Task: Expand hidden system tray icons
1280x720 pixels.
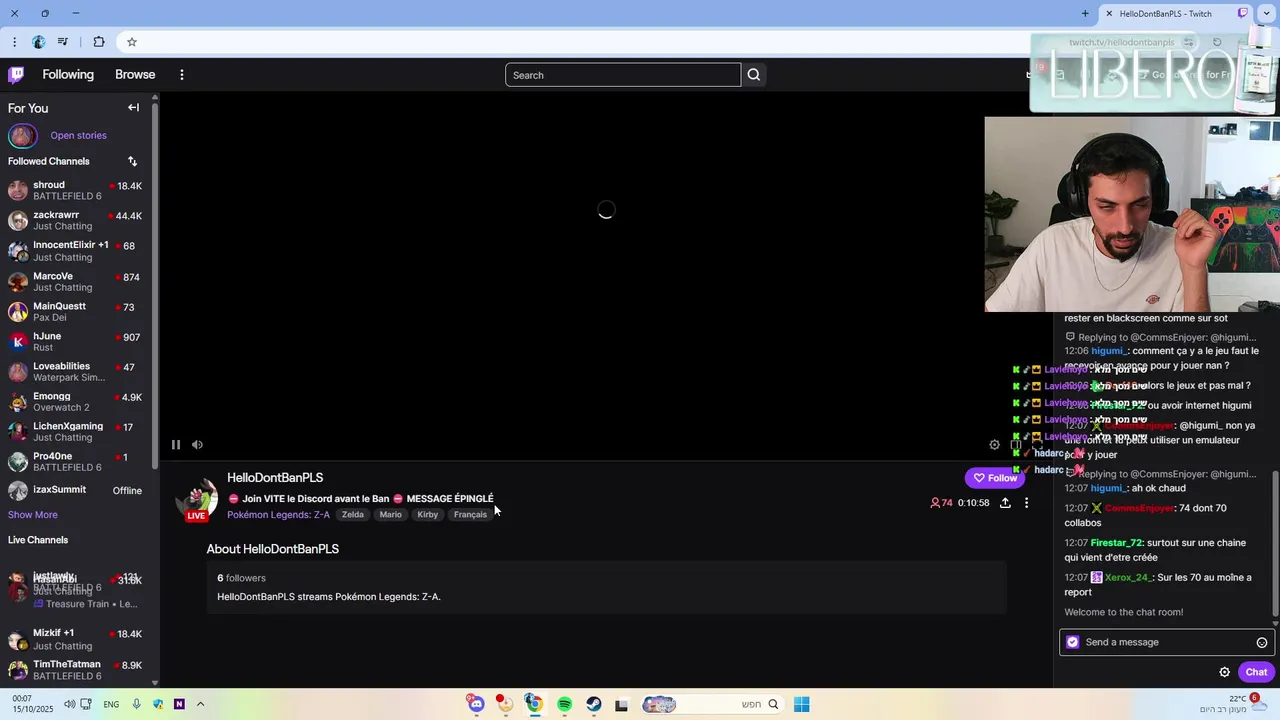Action: coord(200,705)
